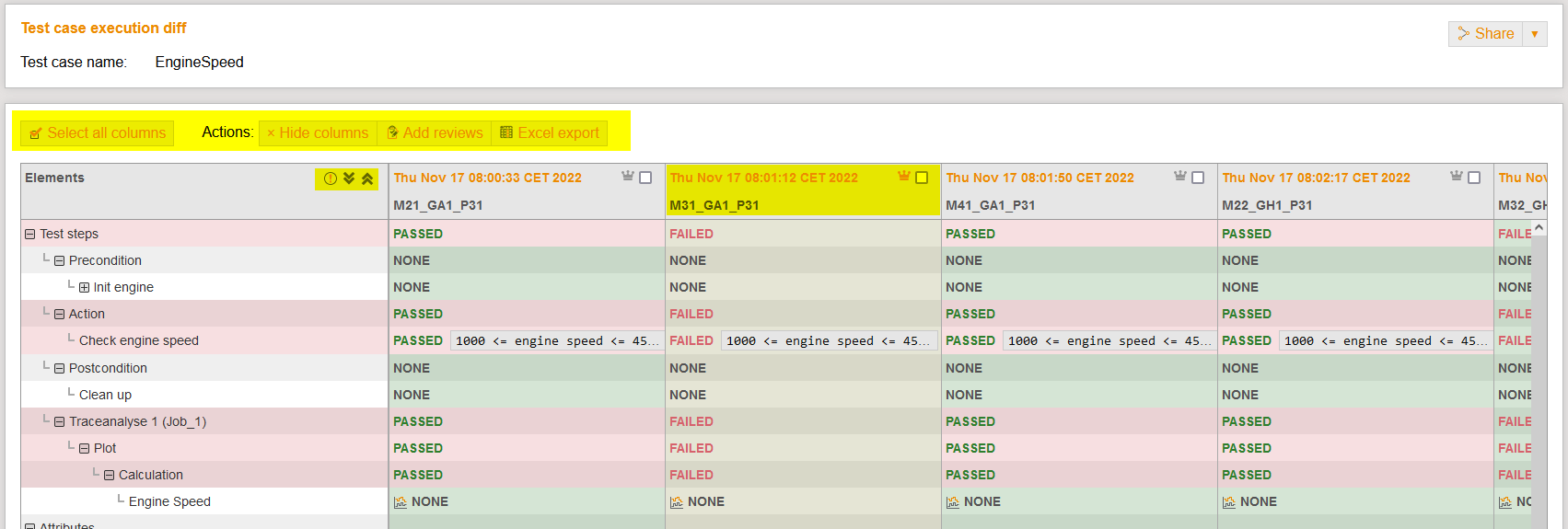Click PASSED result of Plot in M41_GA1_P31

click(970, 449)
